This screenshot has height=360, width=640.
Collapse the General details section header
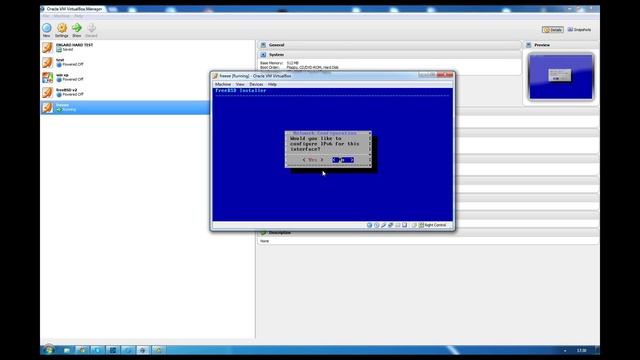click(x=389, y=45)
